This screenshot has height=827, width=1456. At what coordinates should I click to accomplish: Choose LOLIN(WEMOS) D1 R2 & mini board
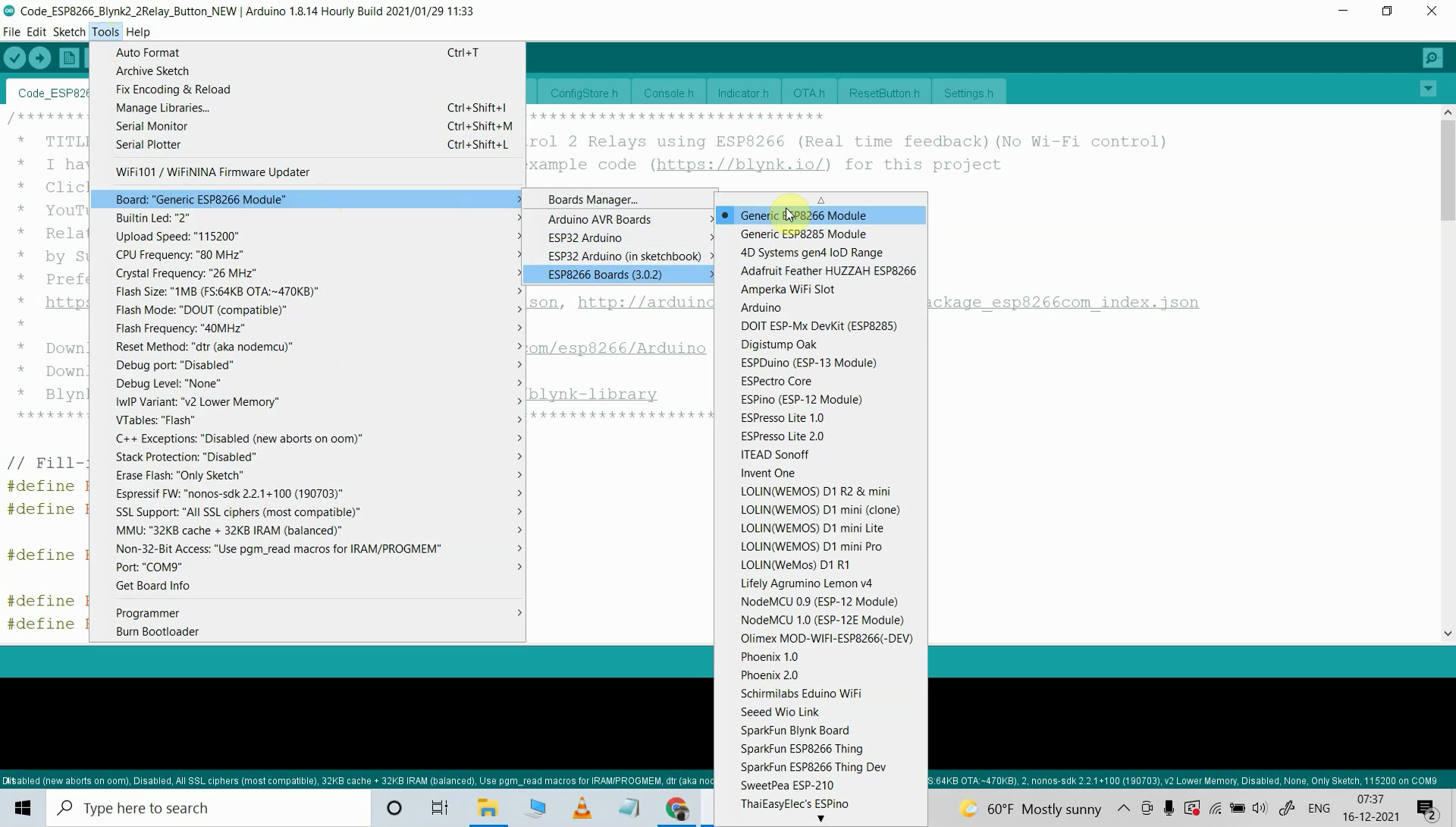814,492
